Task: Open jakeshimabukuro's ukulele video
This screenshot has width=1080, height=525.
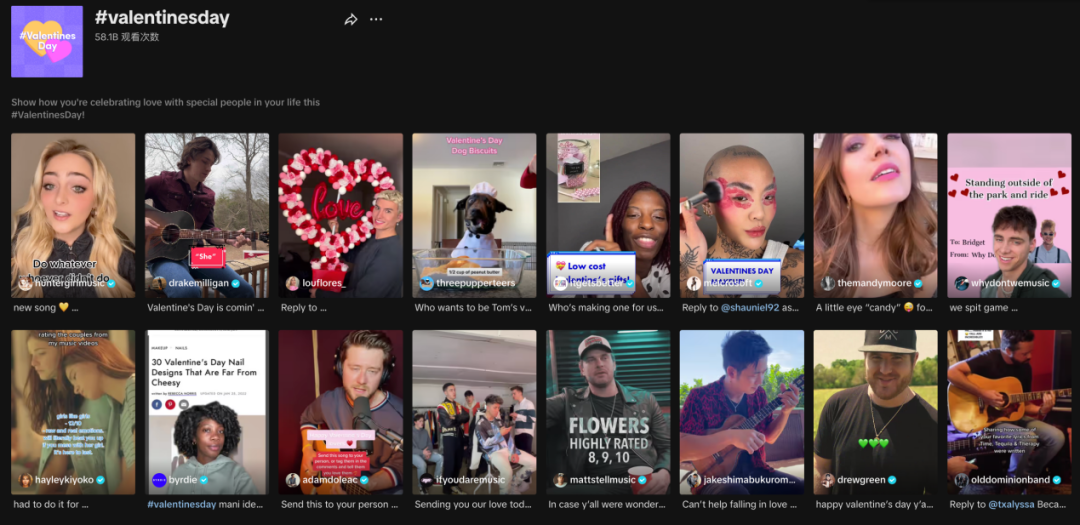Action: pyautogui.click(x=742, y=411)
